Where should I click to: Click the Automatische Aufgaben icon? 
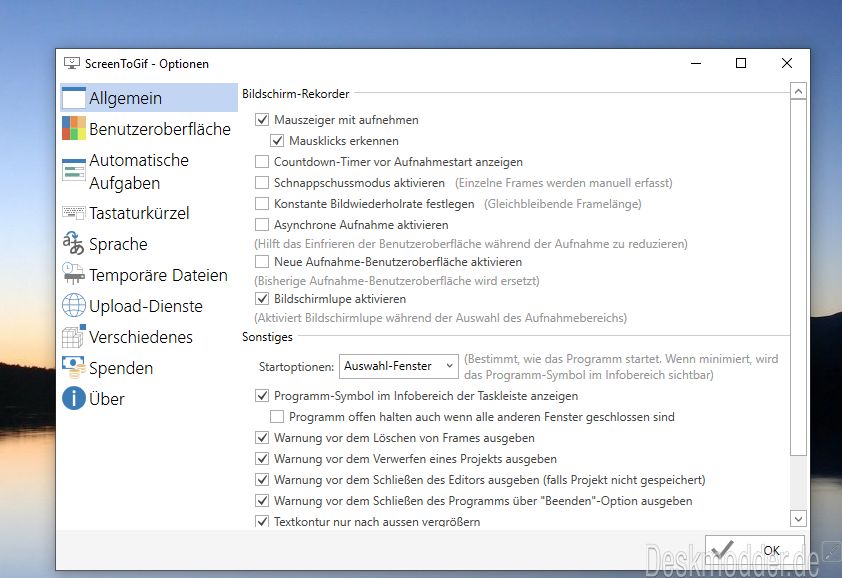pyautogui.click(x=74, y=171)
